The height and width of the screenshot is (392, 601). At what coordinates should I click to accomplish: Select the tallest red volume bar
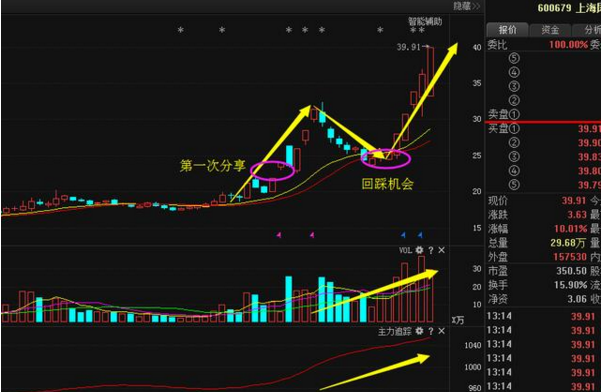pyautogui.click(x=421, y=289)
